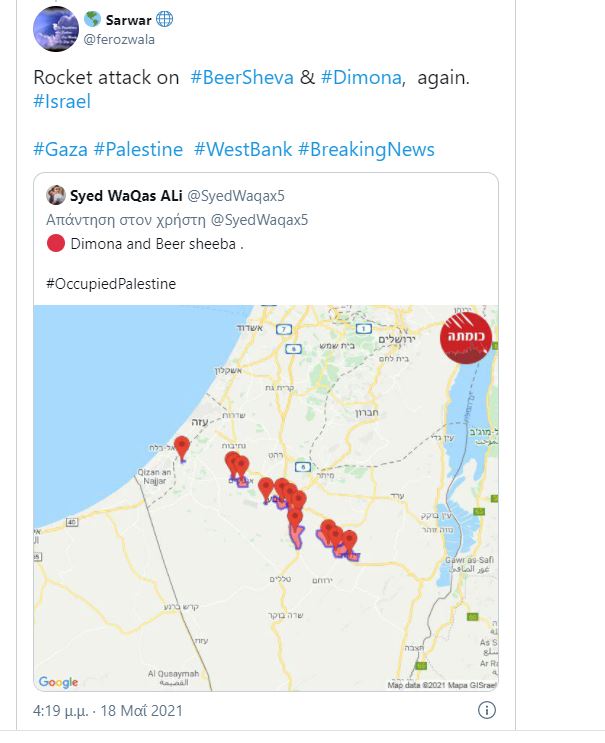Open Sarwar's profile avatar picture

pos(55,29)
